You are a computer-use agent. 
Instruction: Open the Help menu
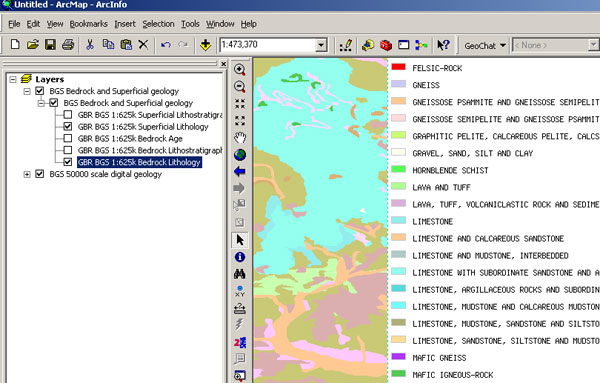coord(248,24)
